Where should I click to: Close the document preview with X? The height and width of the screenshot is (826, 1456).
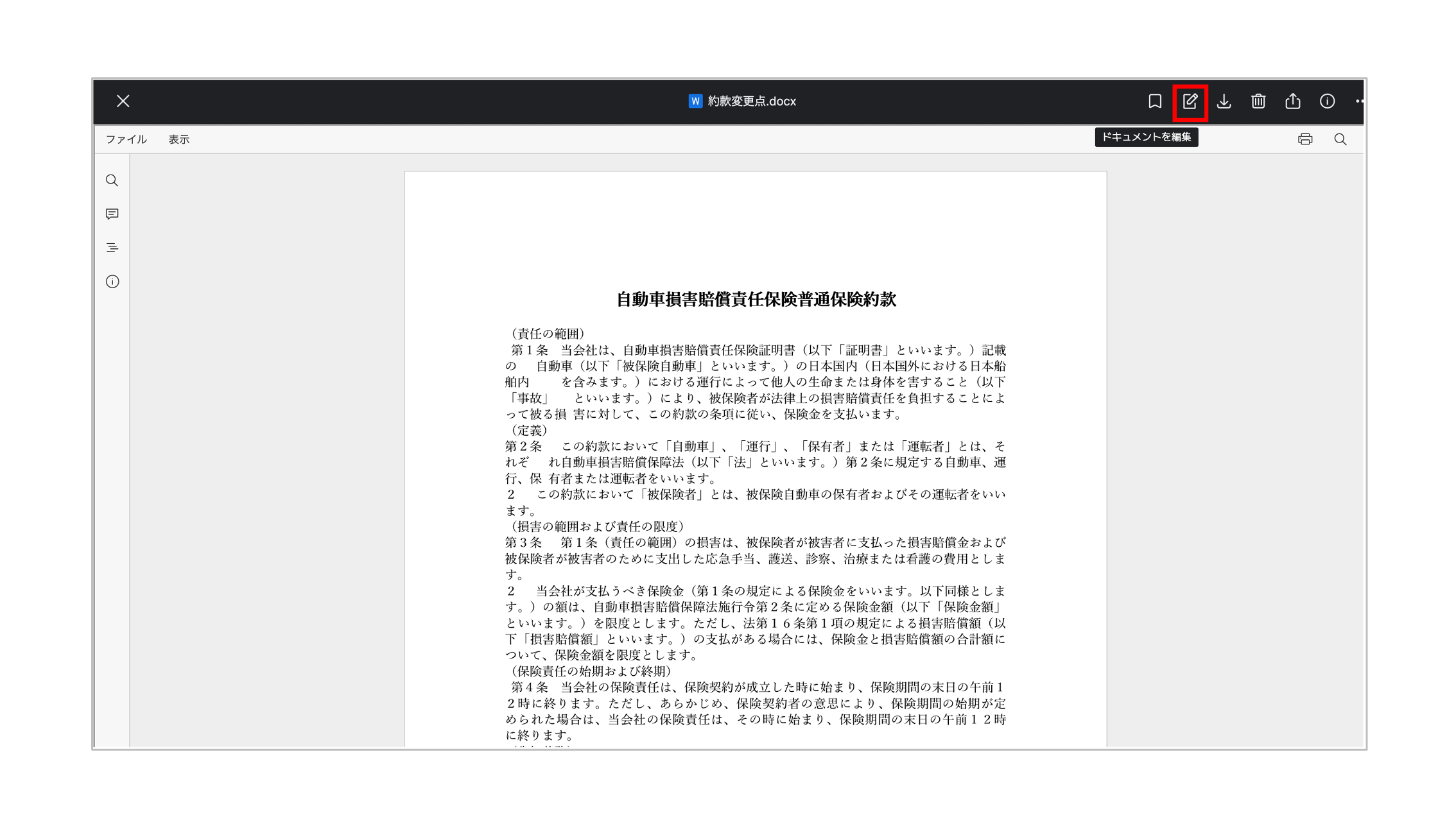coord(123,101)
